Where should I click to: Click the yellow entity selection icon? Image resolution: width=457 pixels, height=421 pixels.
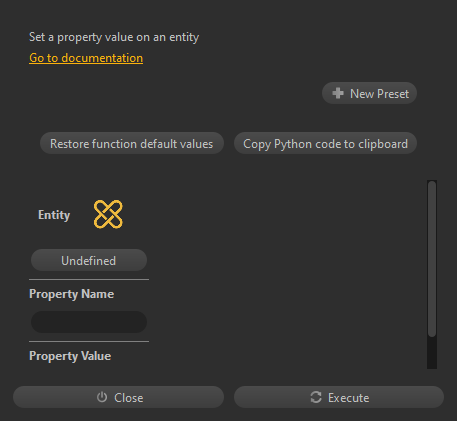pyautogui.click(x=108, y=214)
